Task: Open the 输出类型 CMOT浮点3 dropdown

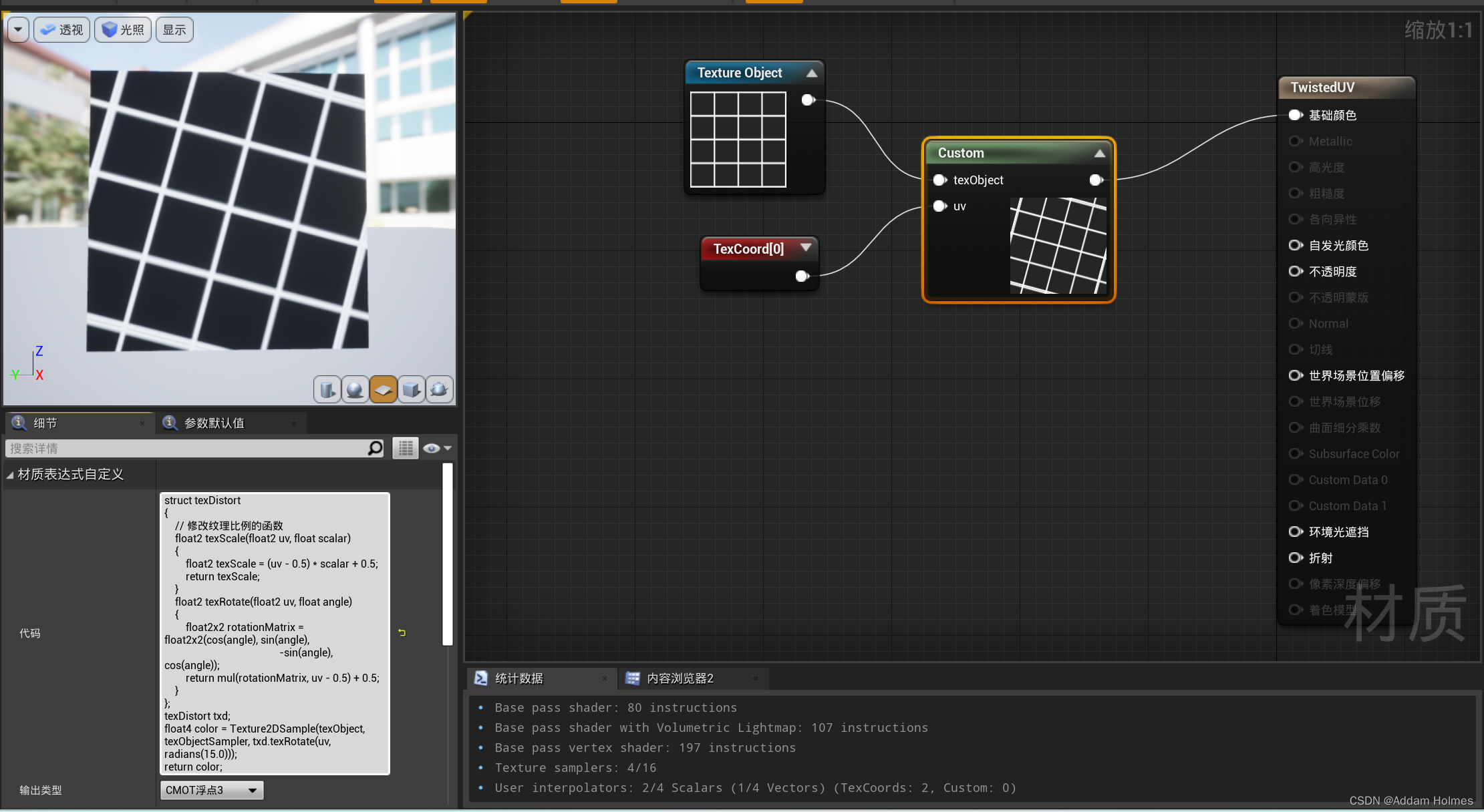Action: coord(212,790)
